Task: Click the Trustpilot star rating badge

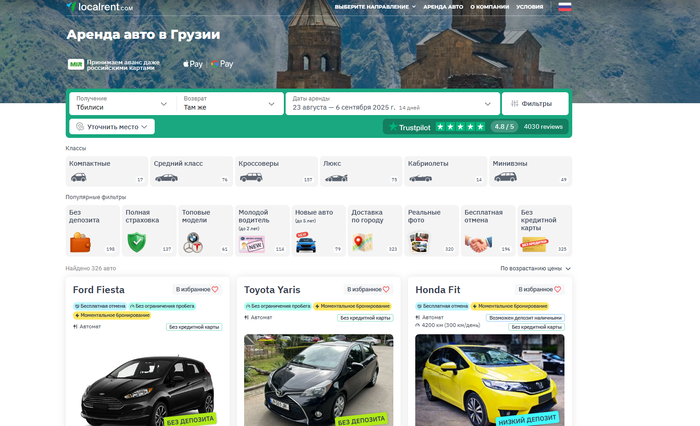Action: (x=460, y=127)
